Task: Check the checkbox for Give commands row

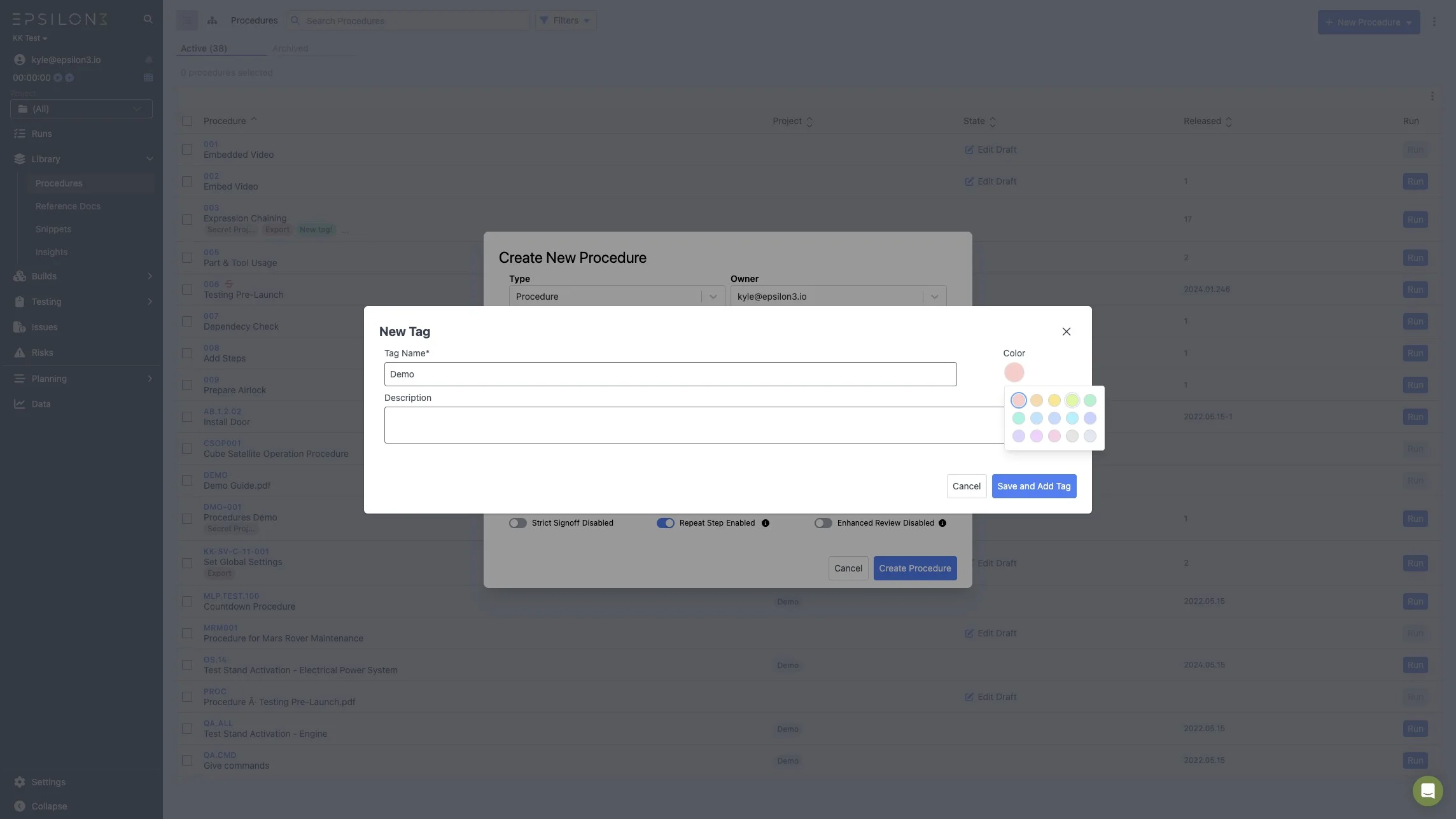Action: click(187, 760)
